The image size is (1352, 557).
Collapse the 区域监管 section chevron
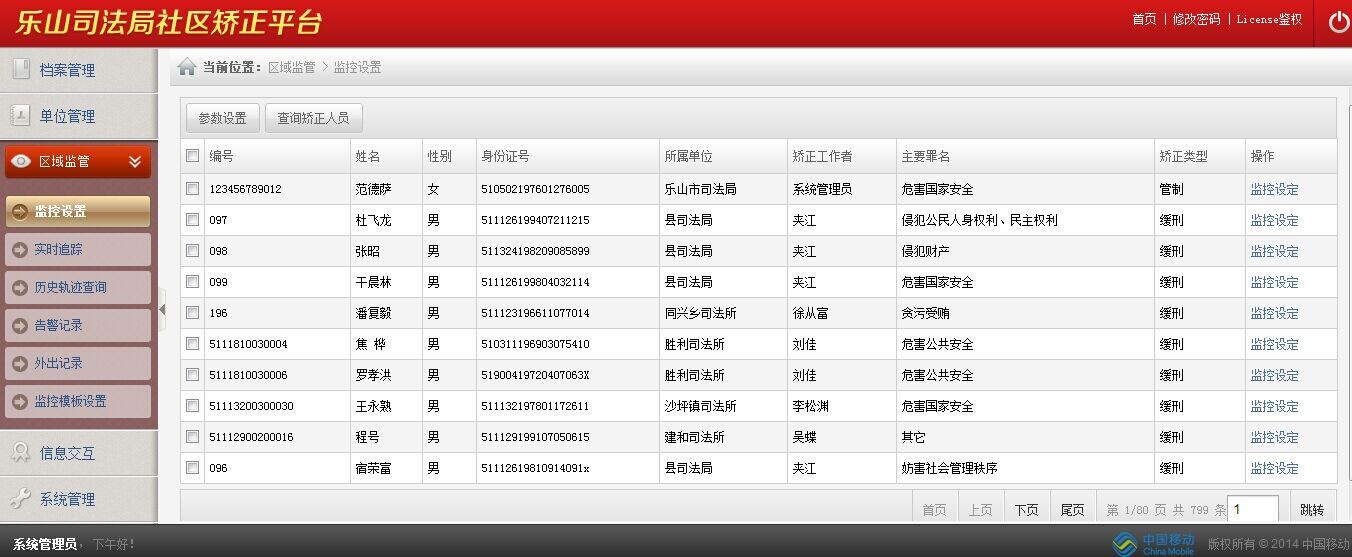point(135,161)
